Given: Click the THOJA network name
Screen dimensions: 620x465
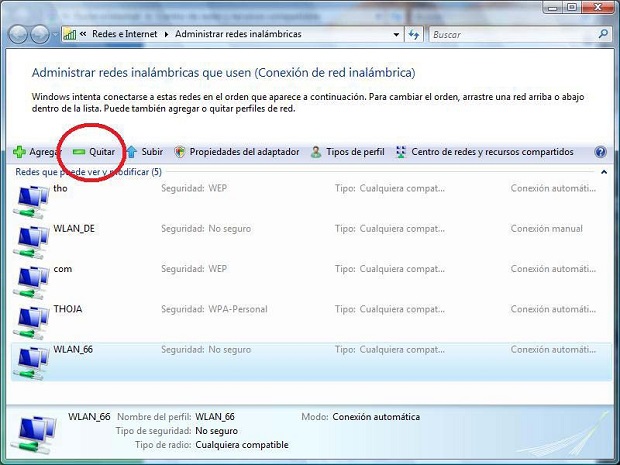Looking at the screenshot, I should tap(68, 309).
